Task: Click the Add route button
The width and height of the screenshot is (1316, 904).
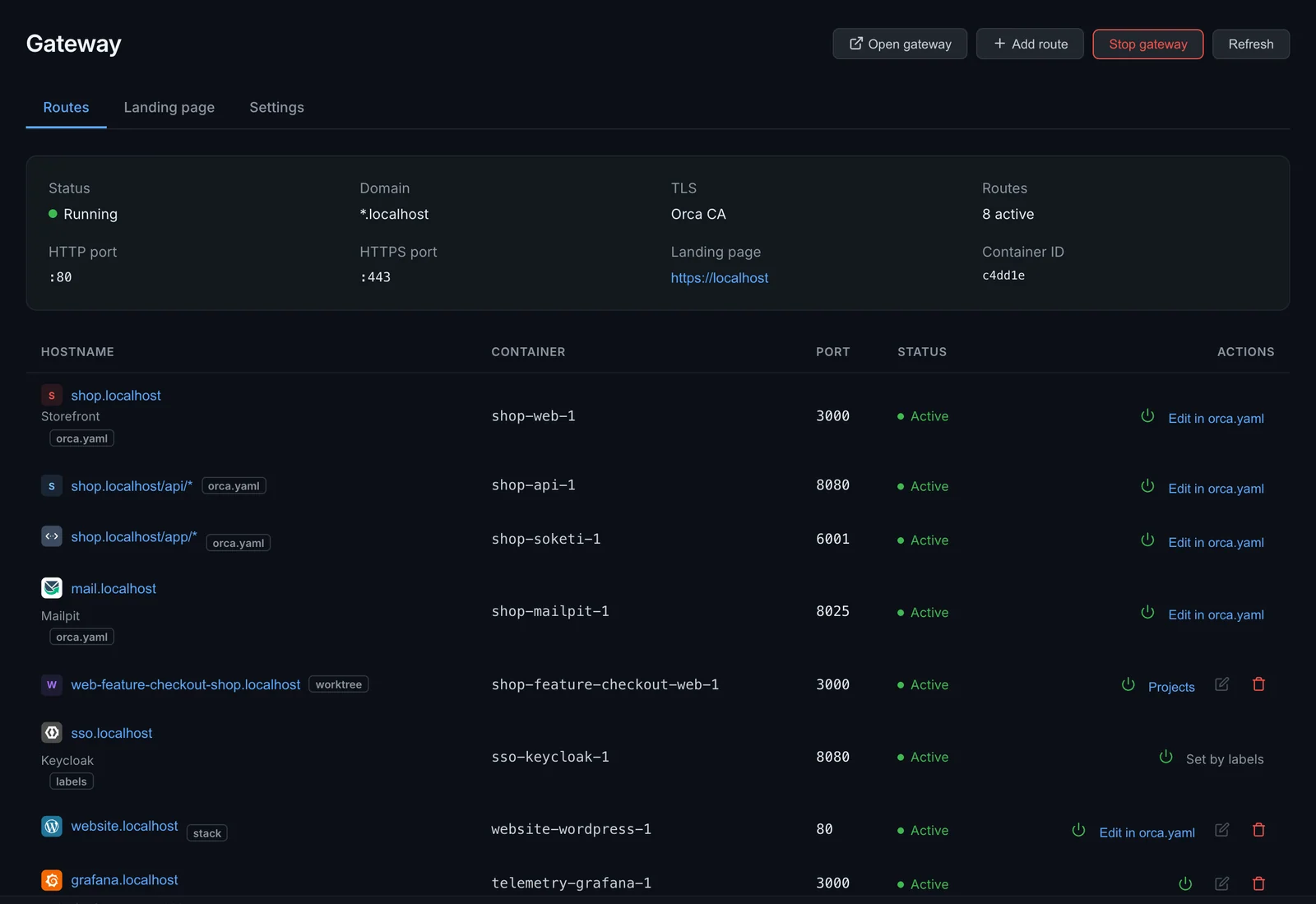Action: pos(1030,44)
